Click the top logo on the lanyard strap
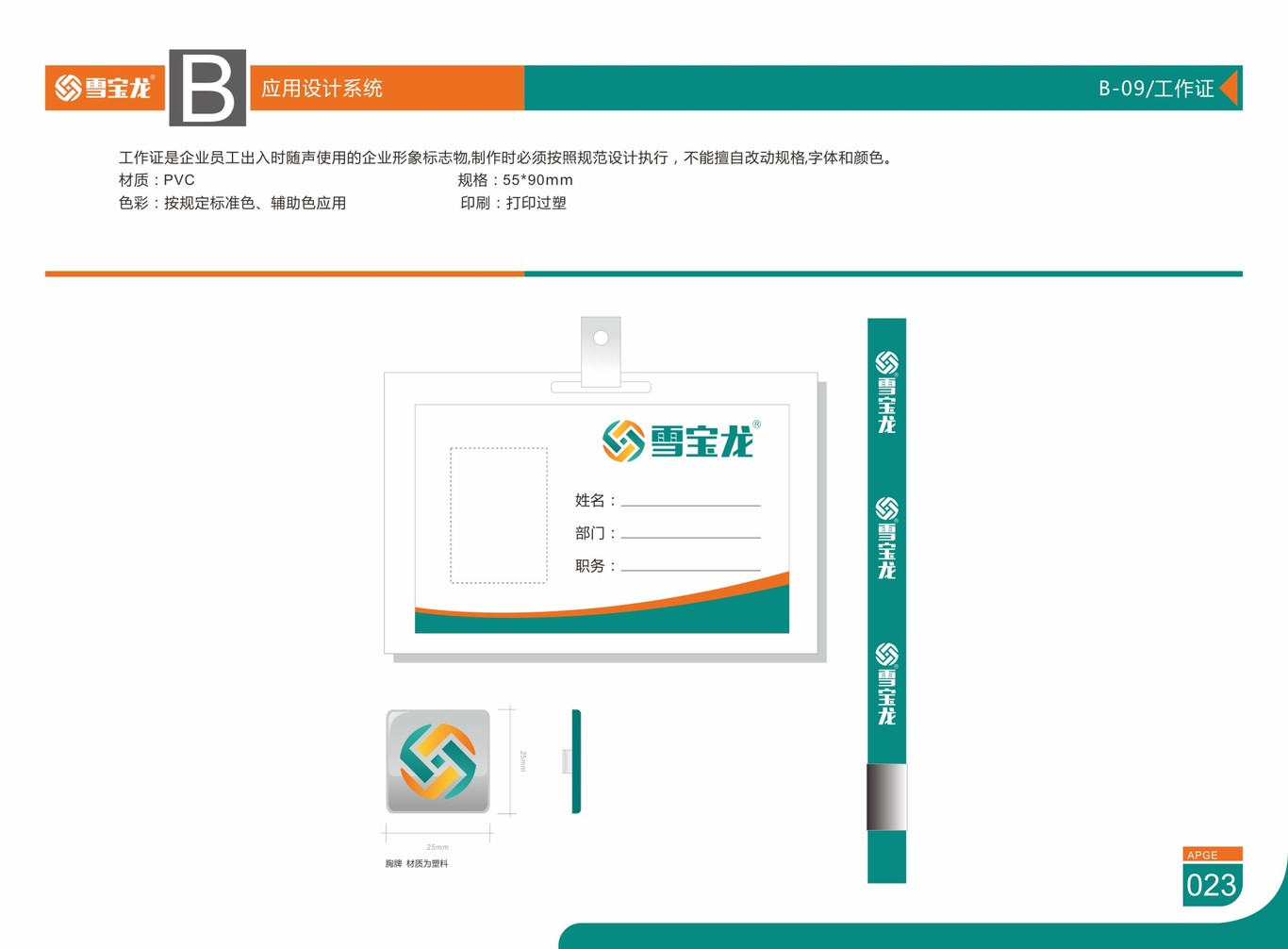 pos(886,391)
